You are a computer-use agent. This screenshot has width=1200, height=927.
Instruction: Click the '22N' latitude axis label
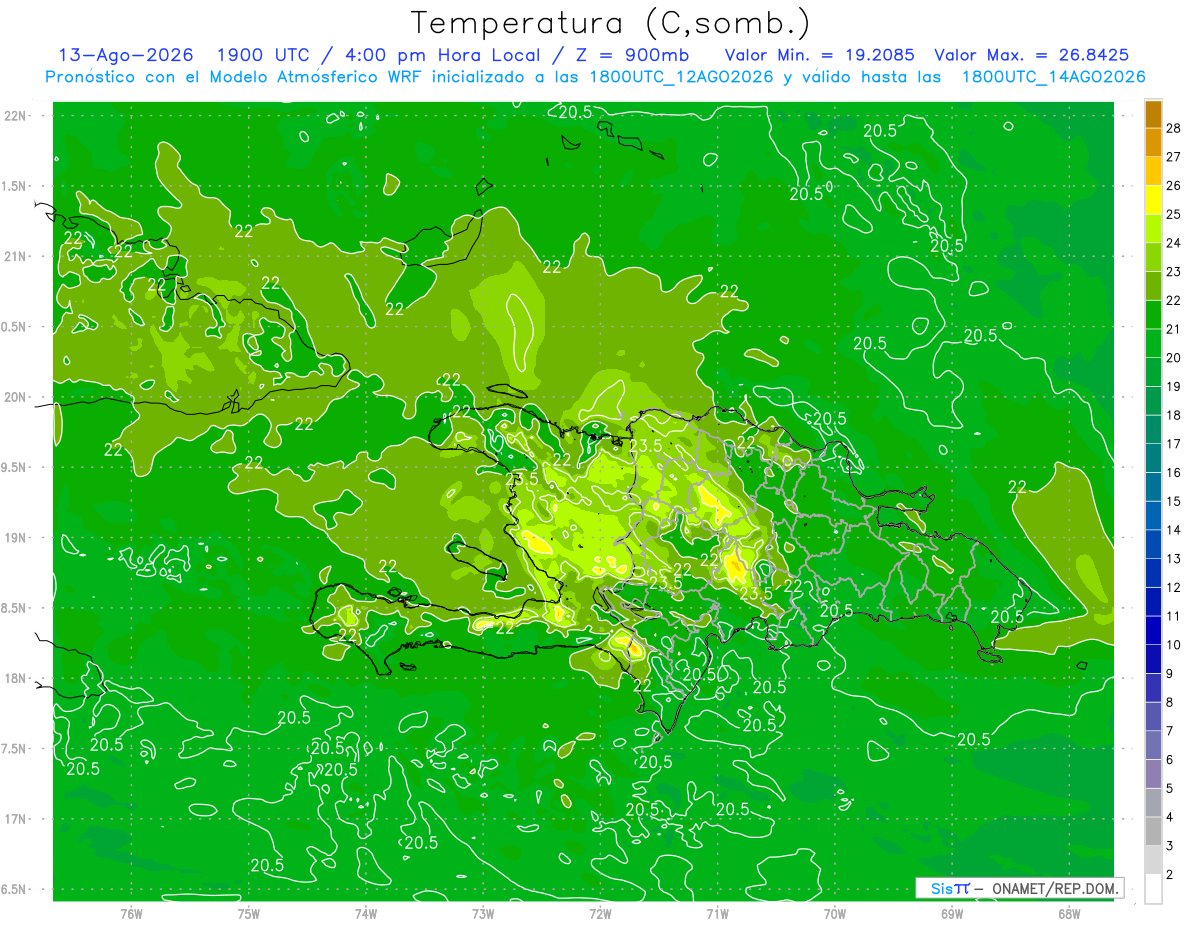tap(16, 116)
